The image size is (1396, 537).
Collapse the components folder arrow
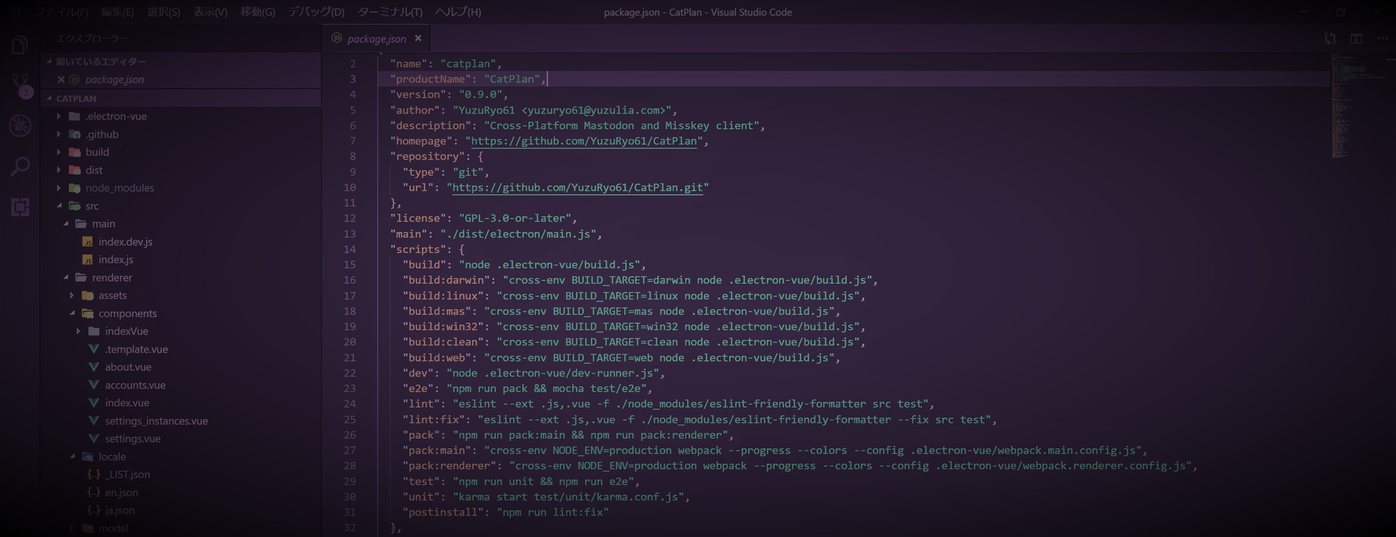coord(72,314)
